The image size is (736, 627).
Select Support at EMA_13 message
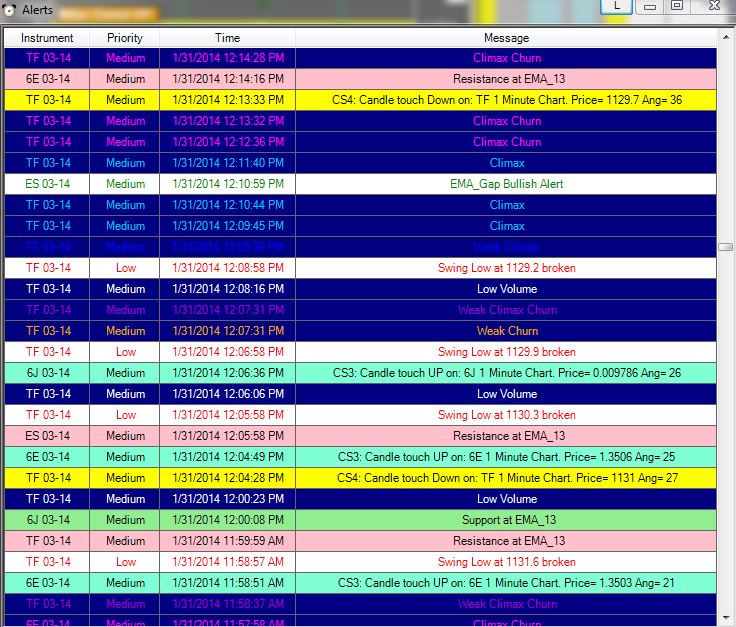(507, 520)
